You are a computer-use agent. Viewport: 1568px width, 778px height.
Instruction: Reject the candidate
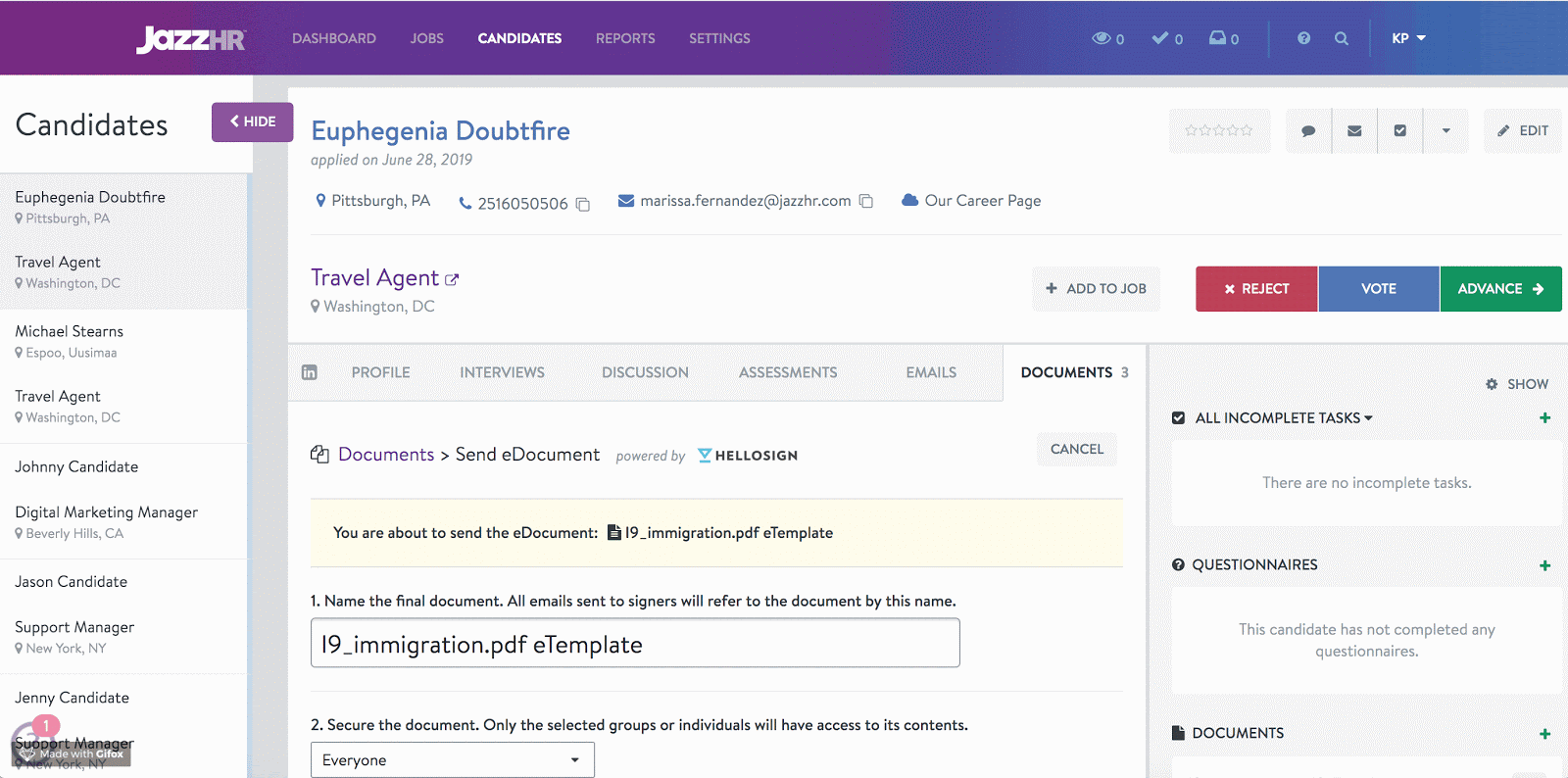pyautogui.click(x=1256, y=289)
